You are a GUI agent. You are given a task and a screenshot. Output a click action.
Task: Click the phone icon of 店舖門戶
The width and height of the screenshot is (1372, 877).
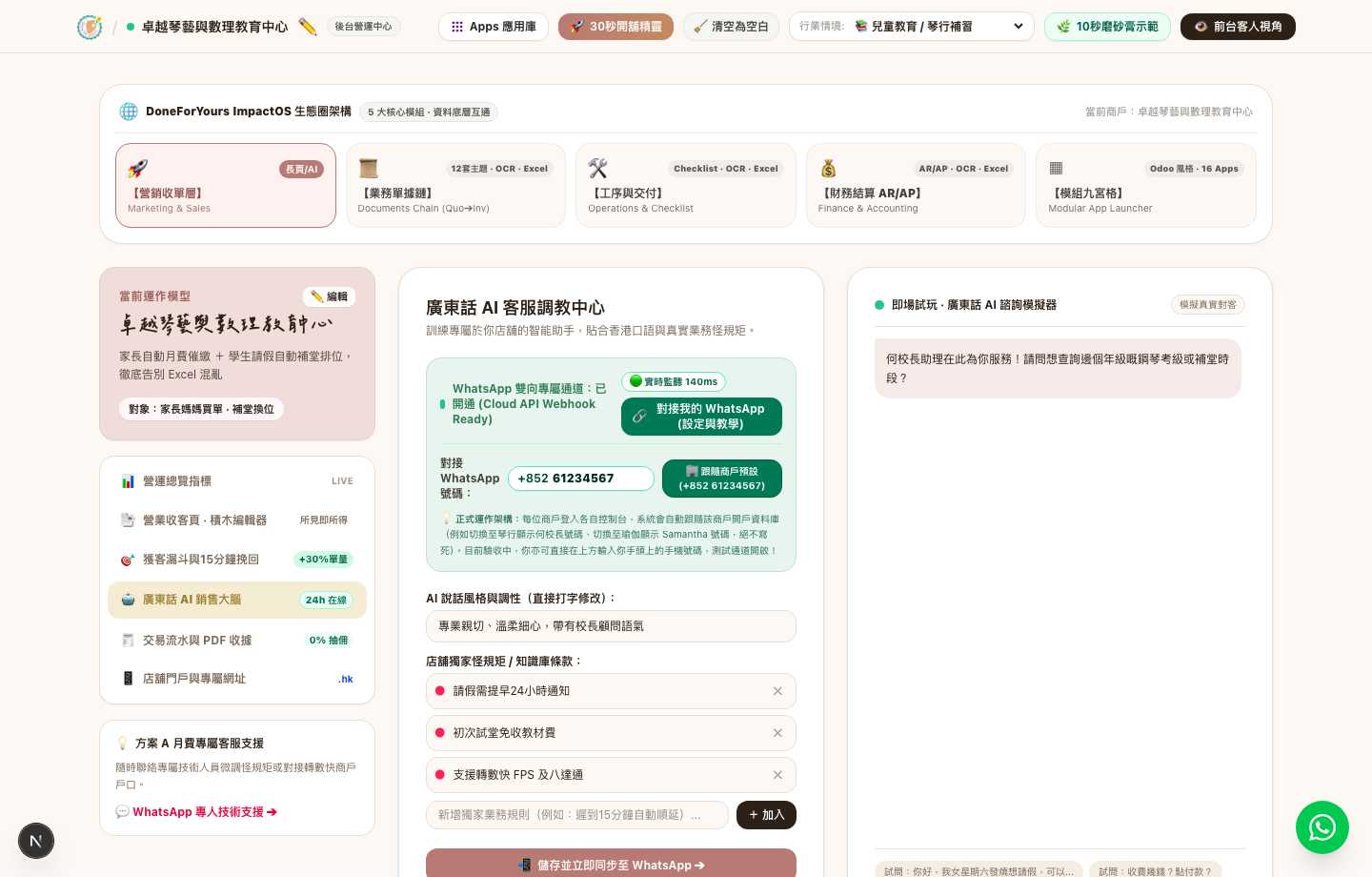[128, 679]
